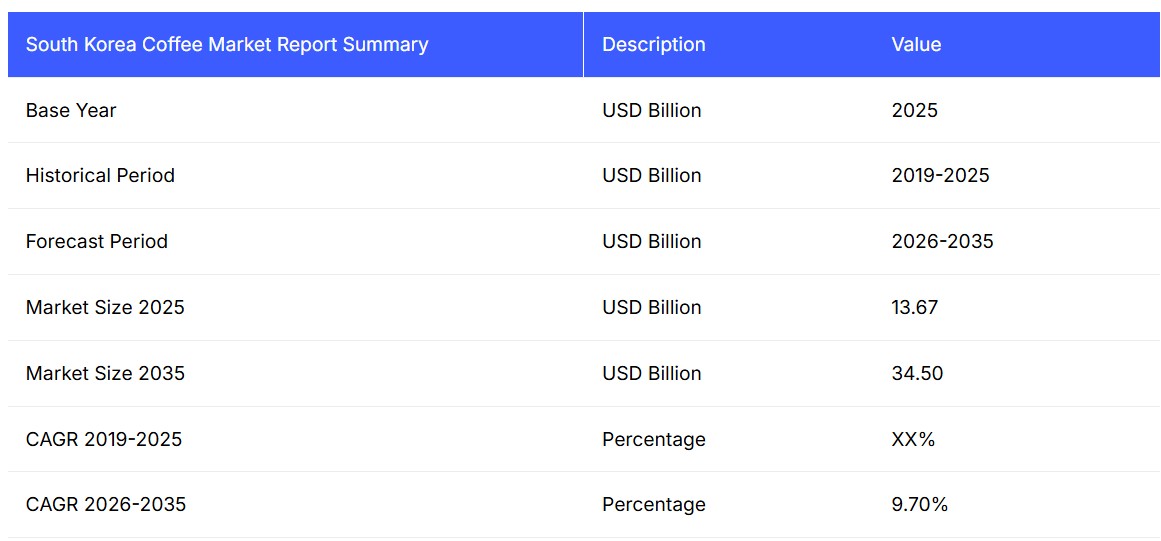
Task: Select the Historical Period row label
Action: coord(100,176)
